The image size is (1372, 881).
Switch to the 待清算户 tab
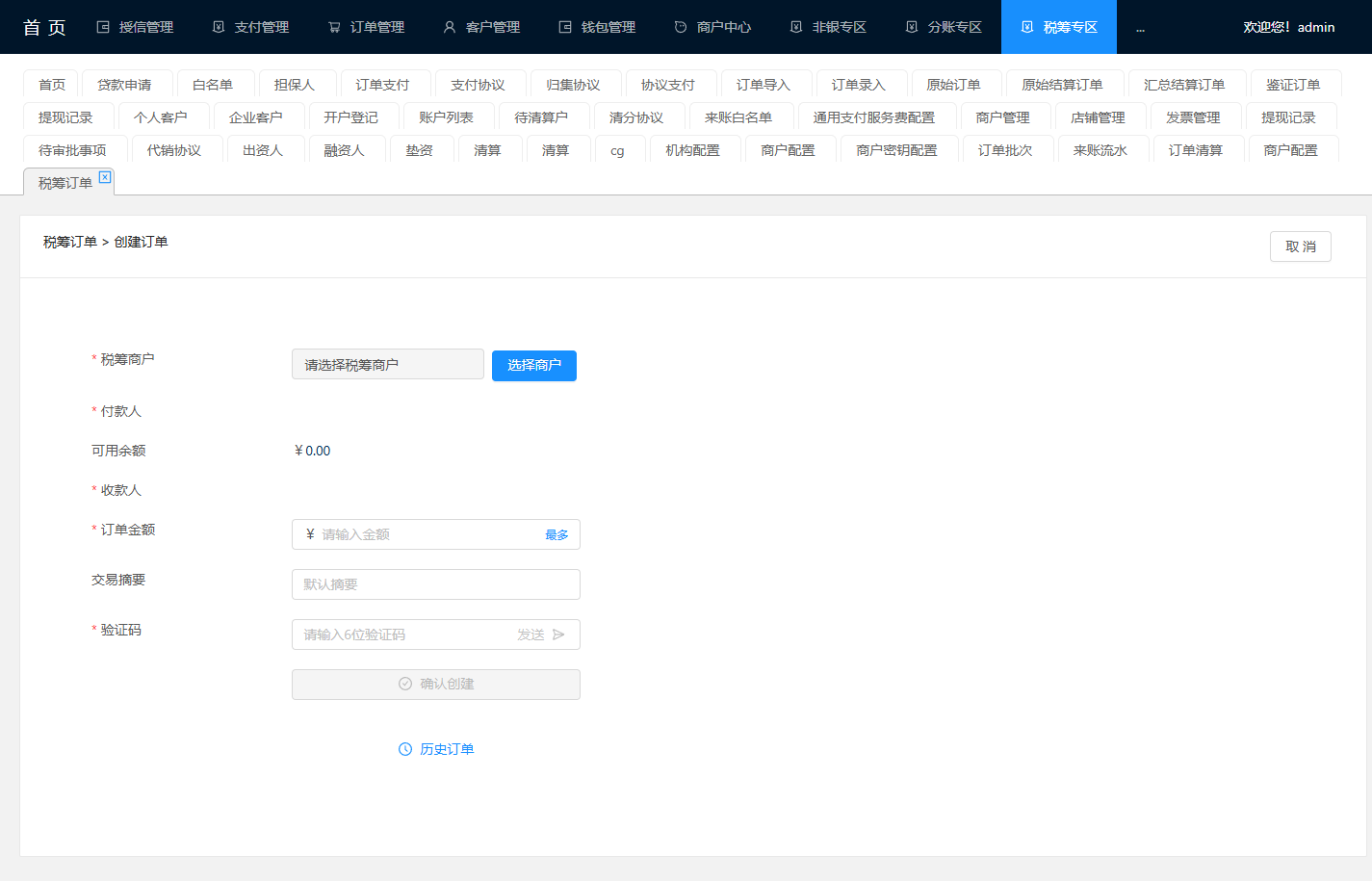[x=542, y=117]
